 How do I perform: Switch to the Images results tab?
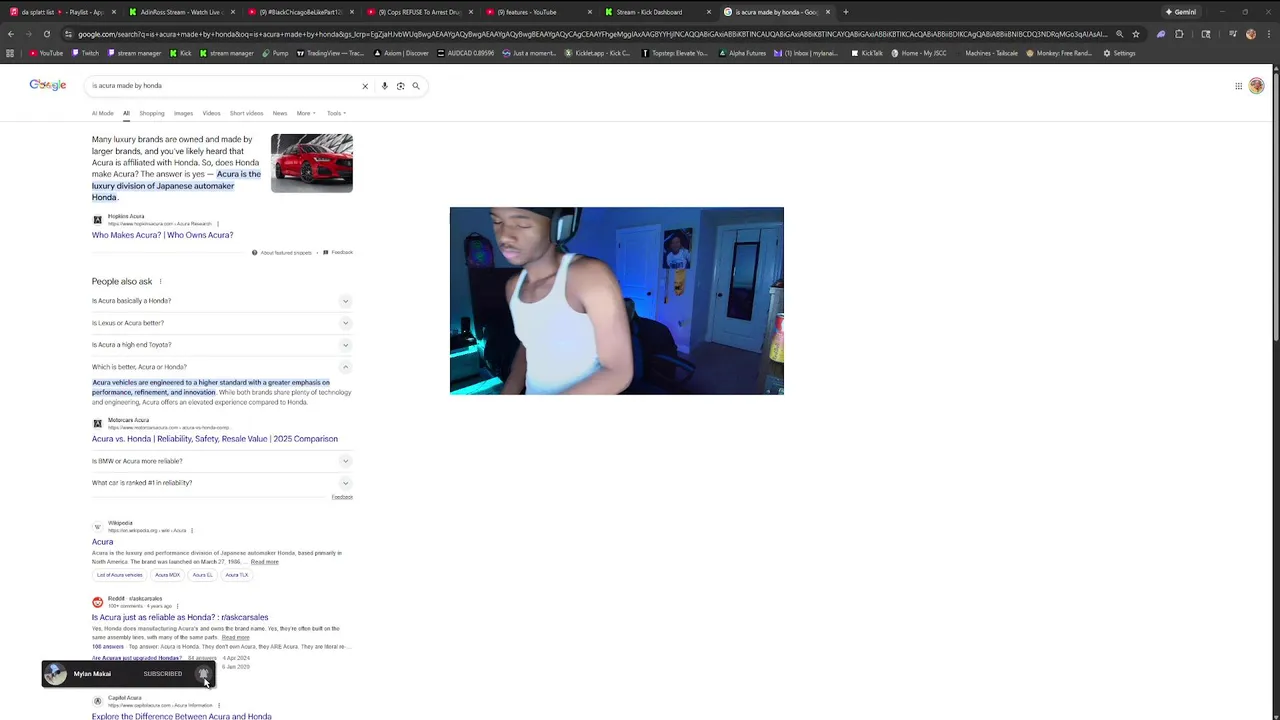click(183, 113)
